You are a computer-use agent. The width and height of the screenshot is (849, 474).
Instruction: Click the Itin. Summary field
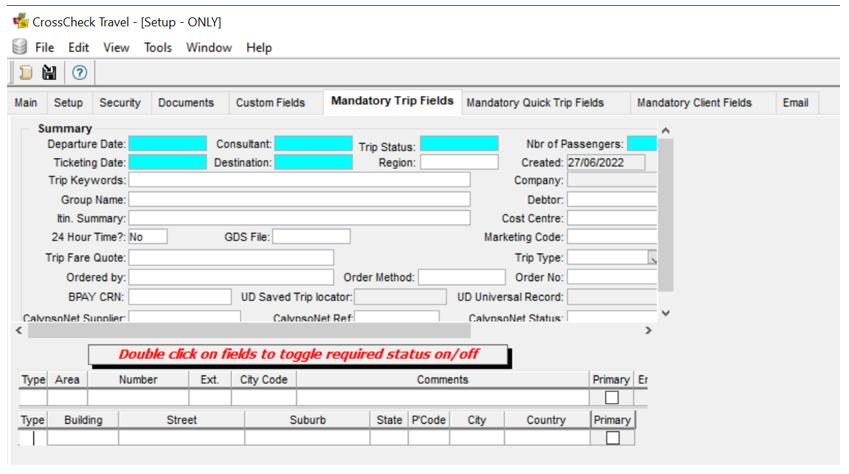click(299, 218)
